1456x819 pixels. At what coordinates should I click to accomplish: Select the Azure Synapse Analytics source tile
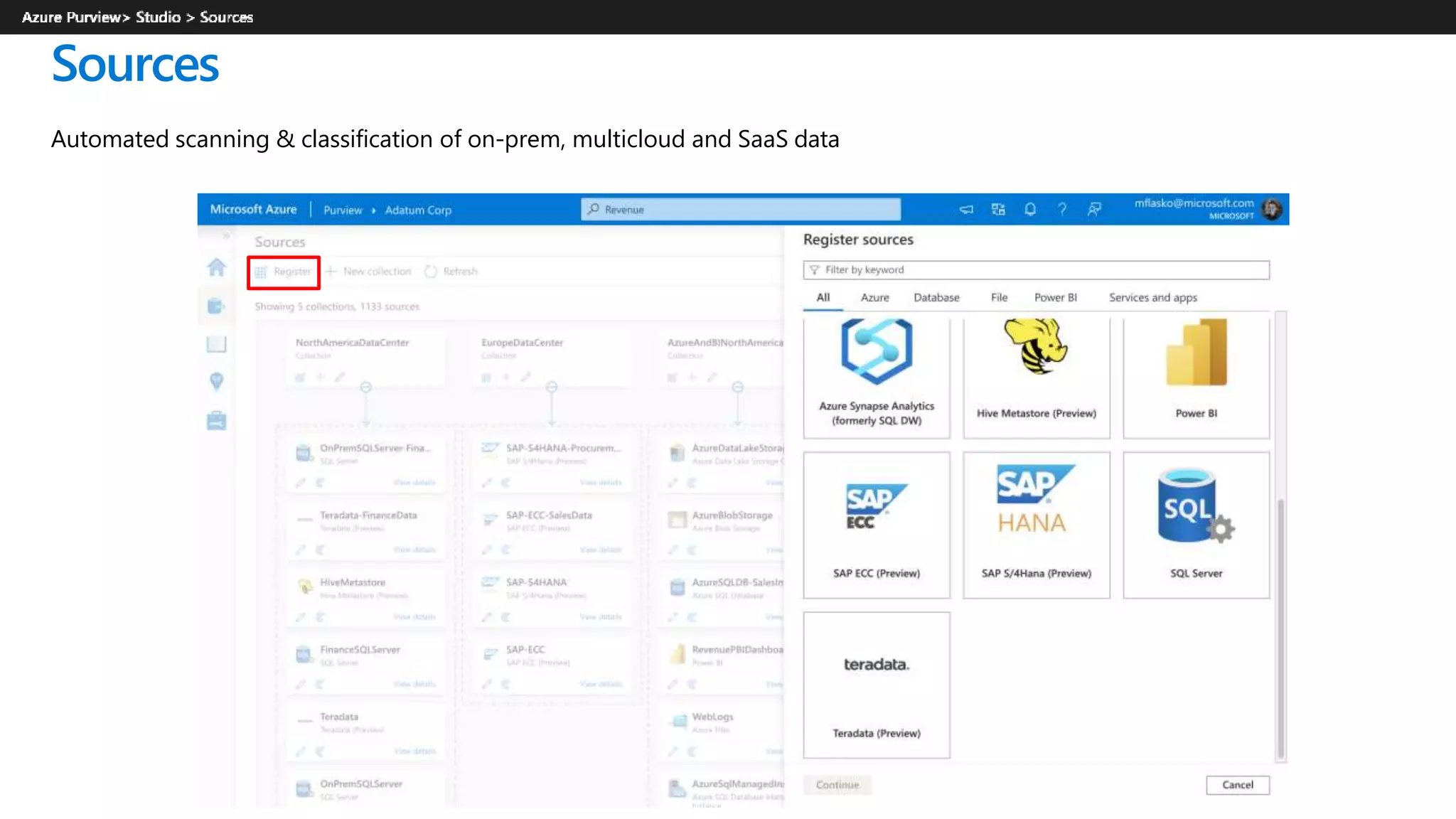876,377
